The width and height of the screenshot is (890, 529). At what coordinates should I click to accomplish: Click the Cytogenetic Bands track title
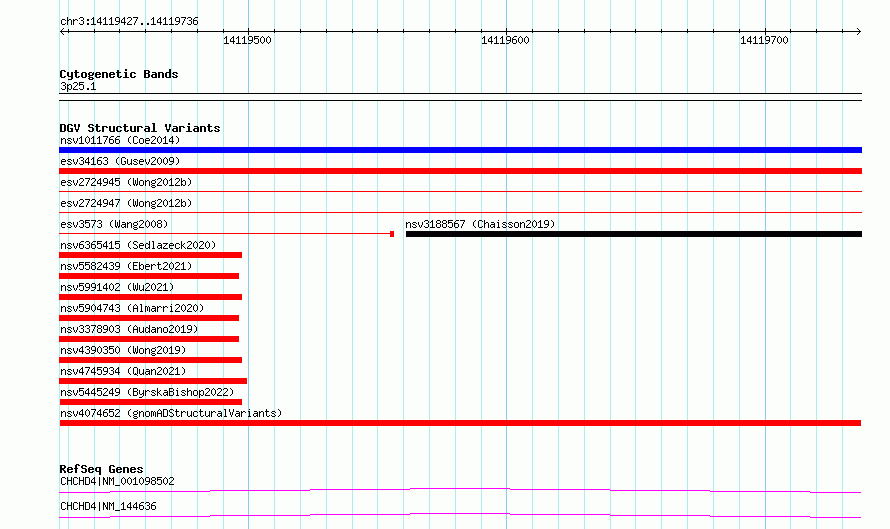[119, 74]
